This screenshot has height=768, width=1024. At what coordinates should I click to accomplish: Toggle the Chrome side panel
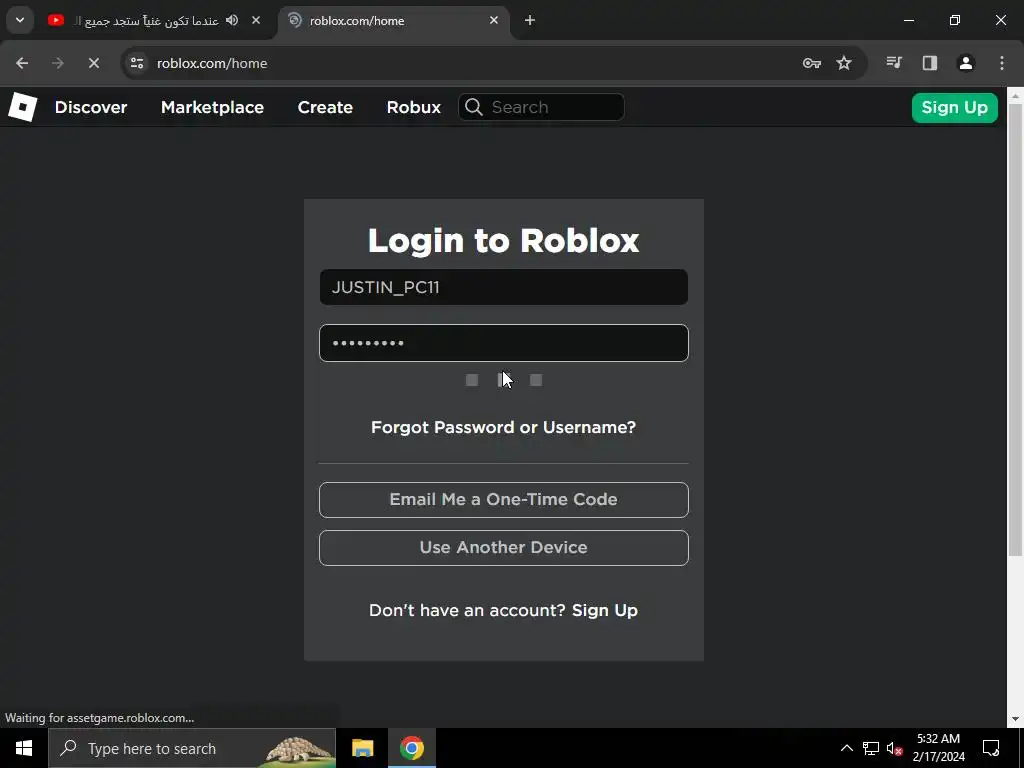pyautogui.click(x=930, y=63)
